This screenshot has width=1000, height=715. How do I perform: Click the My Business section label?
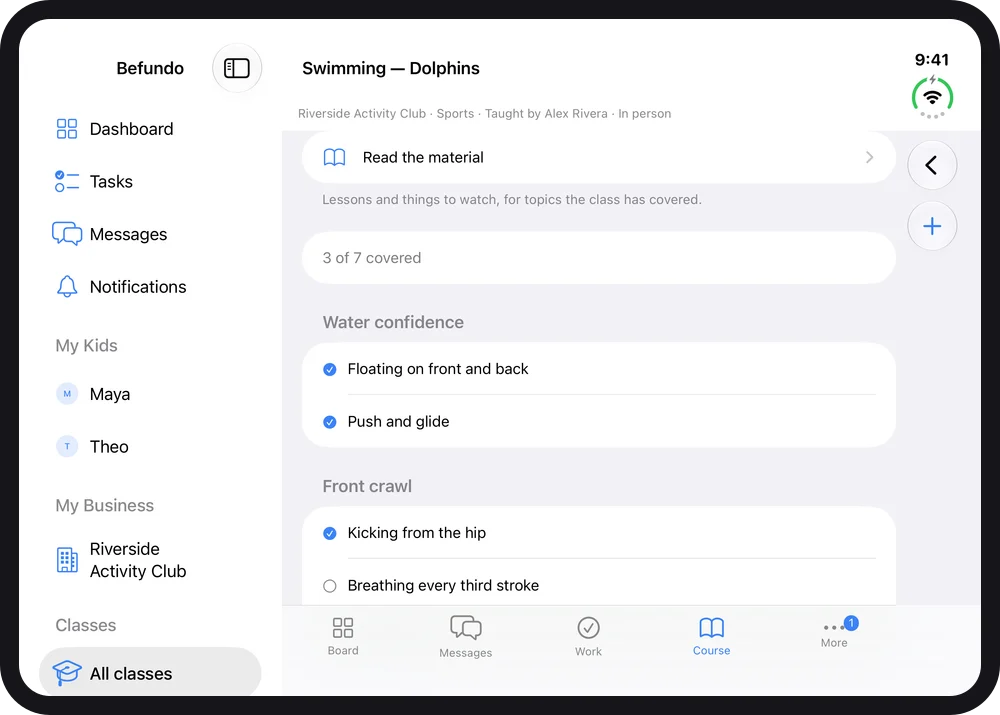click(x=105, y=506)
